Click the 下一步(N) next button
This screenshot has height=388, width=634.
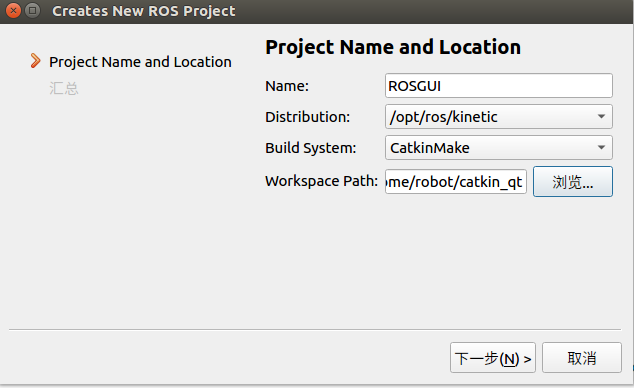point(492,358)
